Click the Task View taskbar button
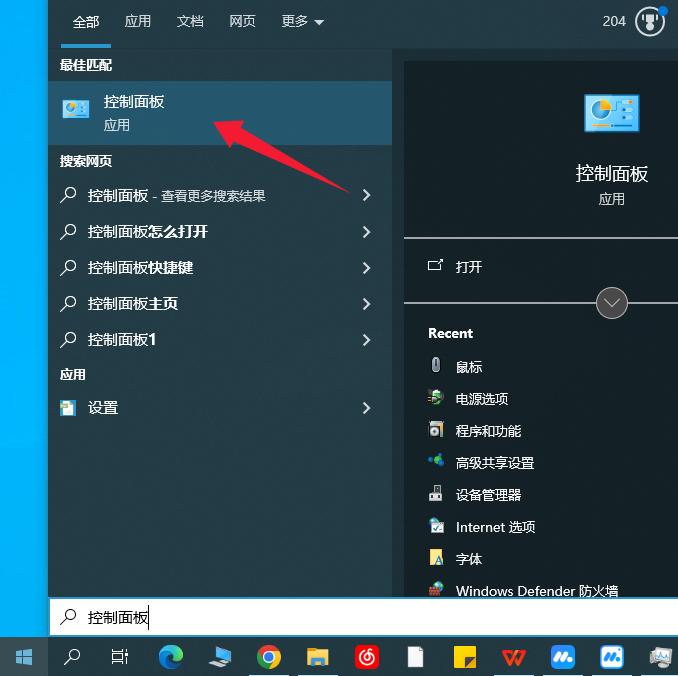This screenshot has width=678, height=676. [x=120, y=657]
